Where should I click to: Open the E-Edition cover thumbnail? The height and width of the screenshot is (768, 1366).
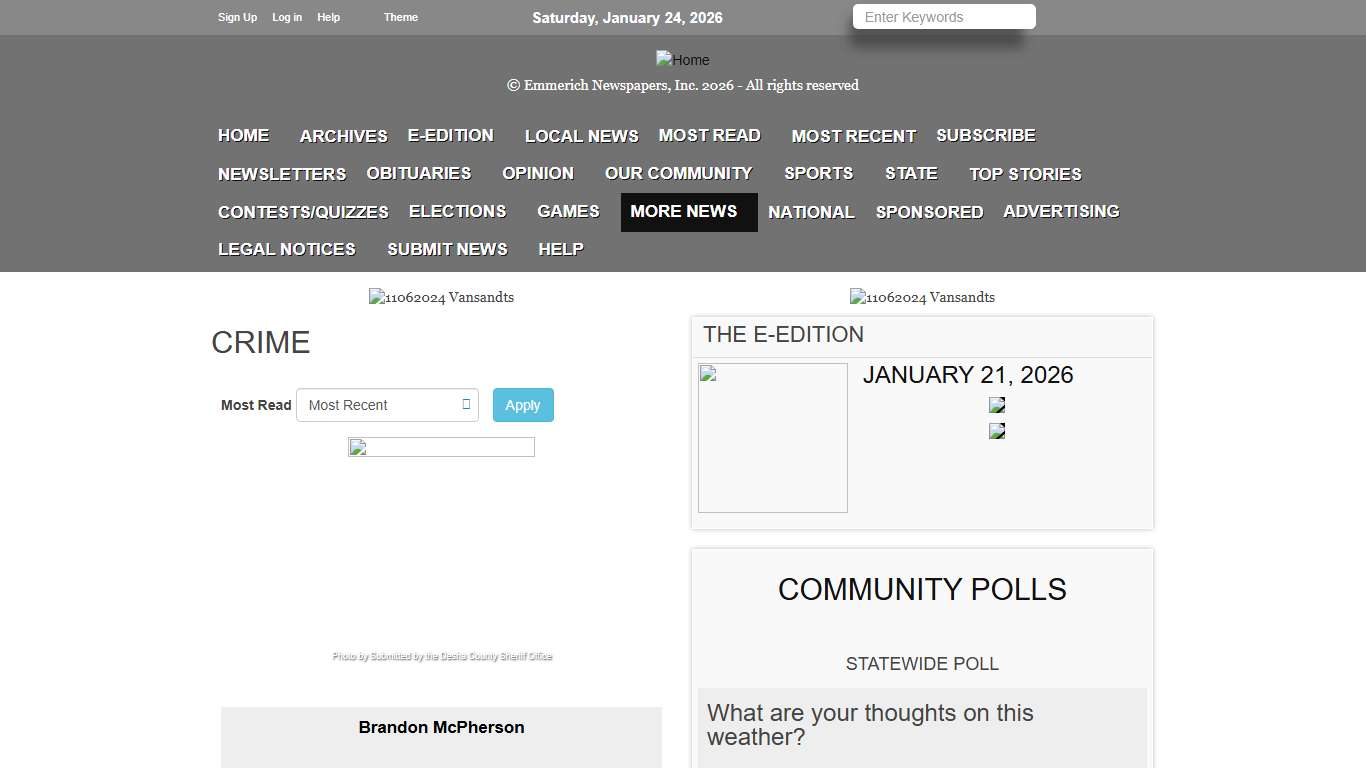coord(772,438)
